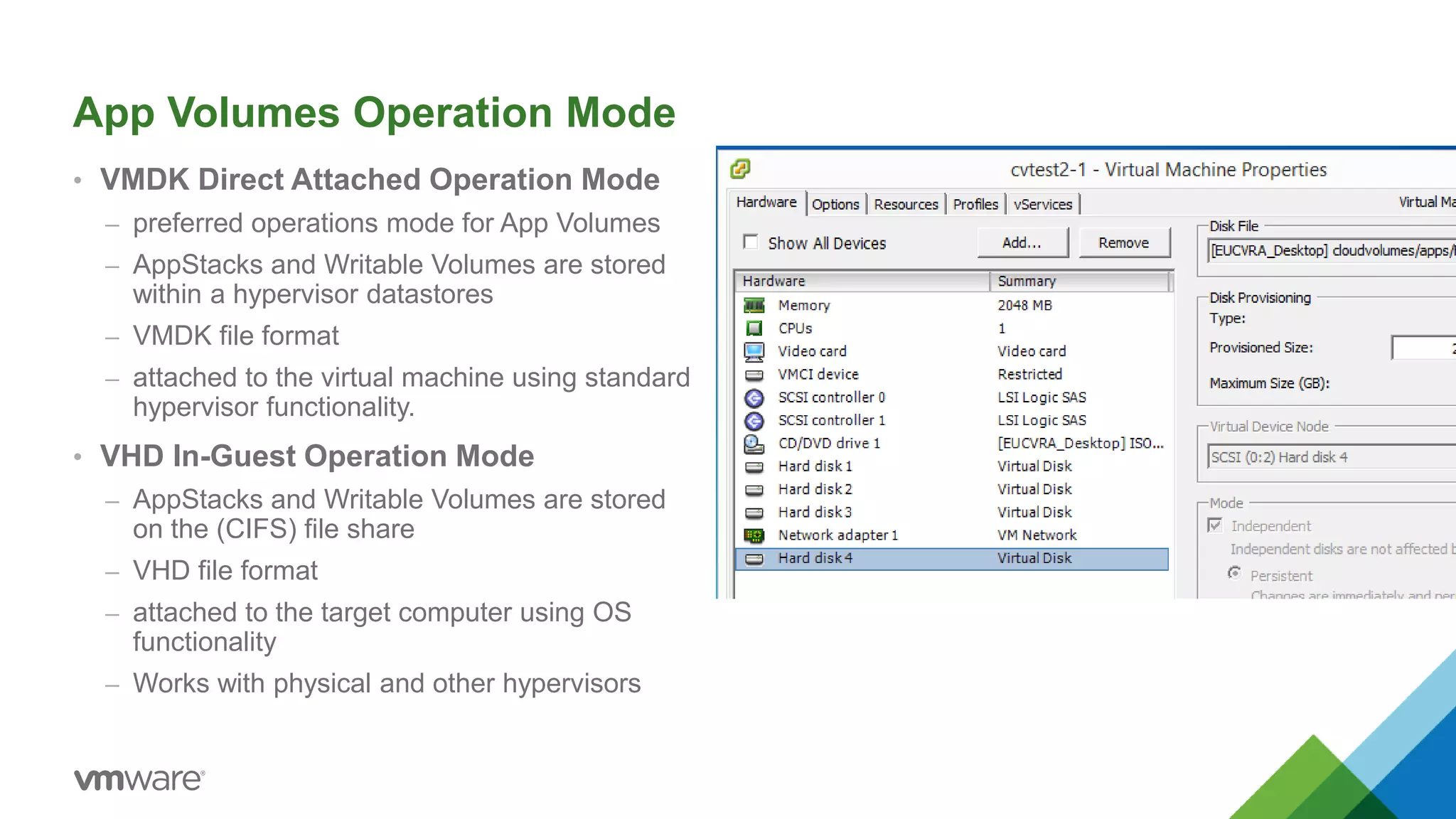Select Hard disk 4 row label
Image resolution: width=1456 pixels, height=819 pixels.
point(815,559)
